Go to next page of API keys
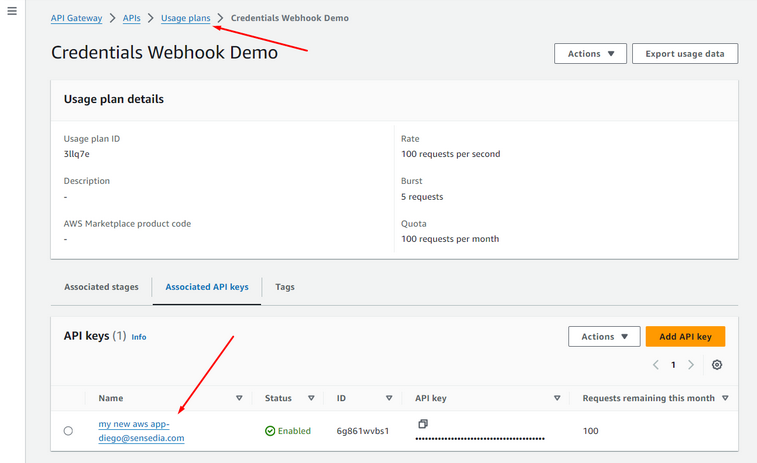 (691, 365)
